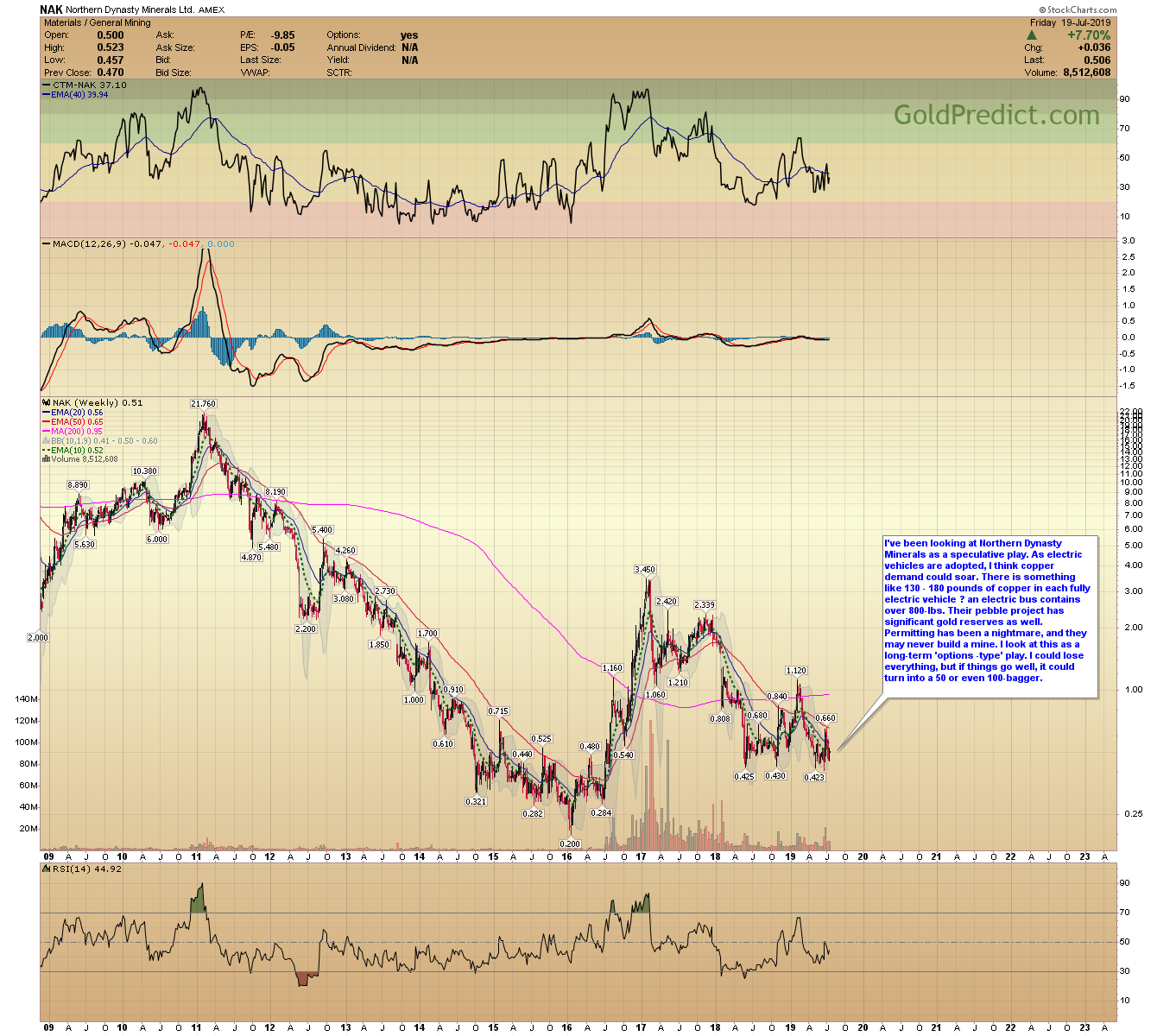Click the 21.760 peak price label

(x=204, y=404)
